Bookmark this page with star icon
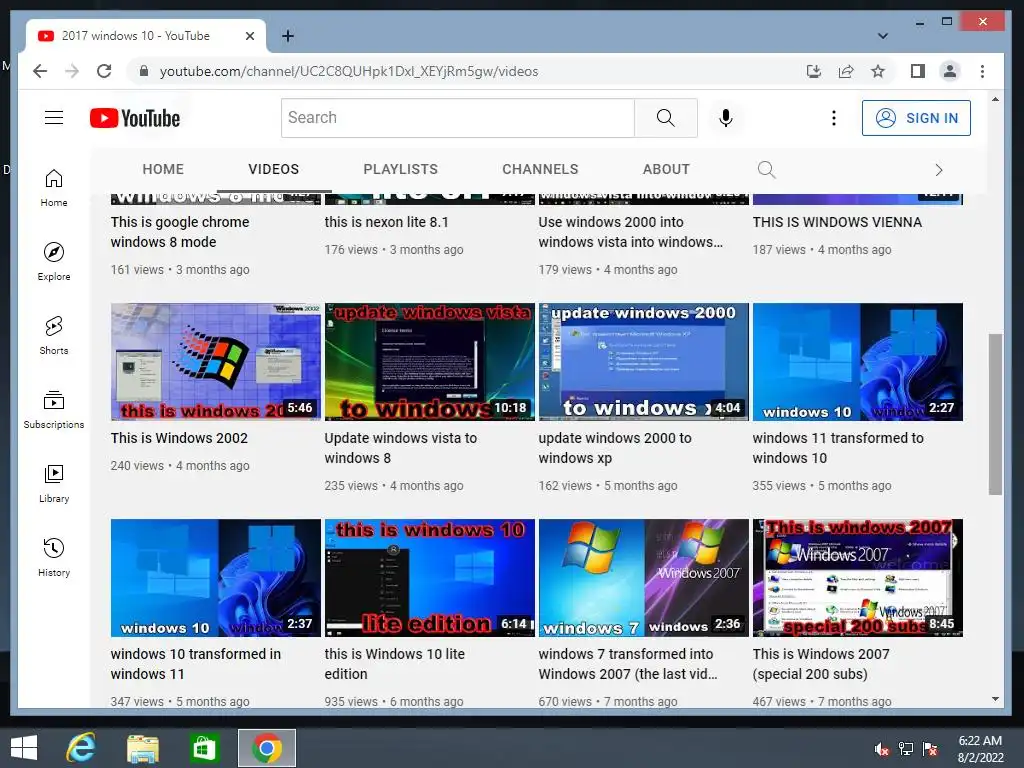The height and width of the screenshot is (768, 1024). [878, 71]
